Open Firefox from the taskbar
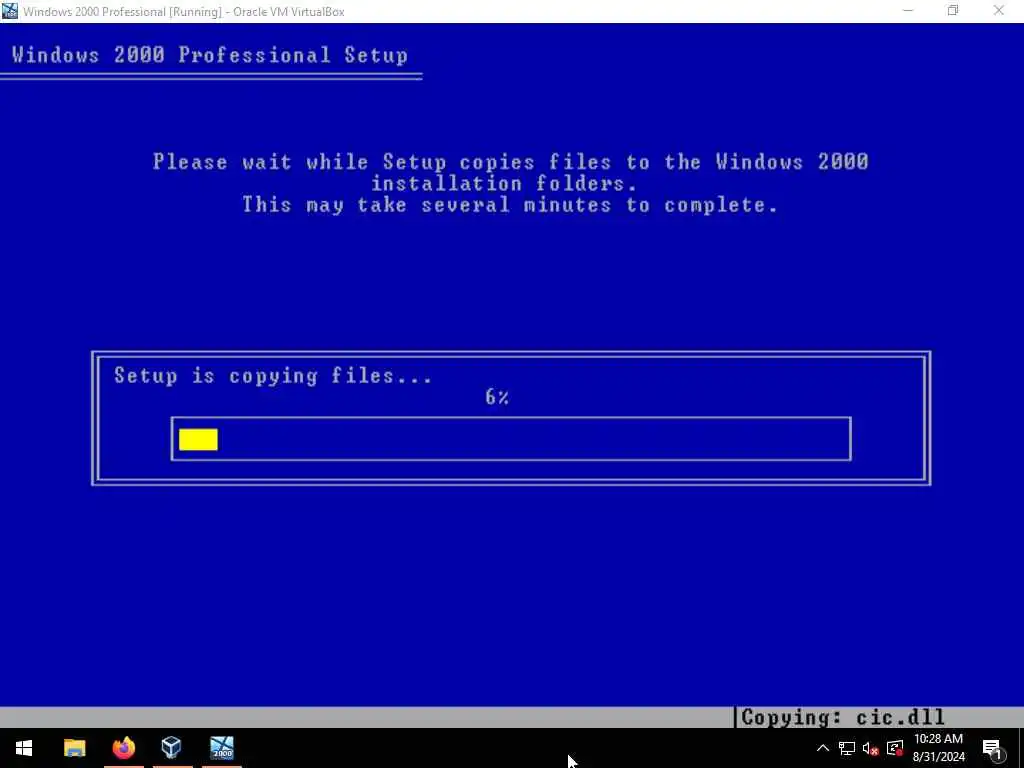1024x768 pixels. pyautogui.click(x=123, y=748)
